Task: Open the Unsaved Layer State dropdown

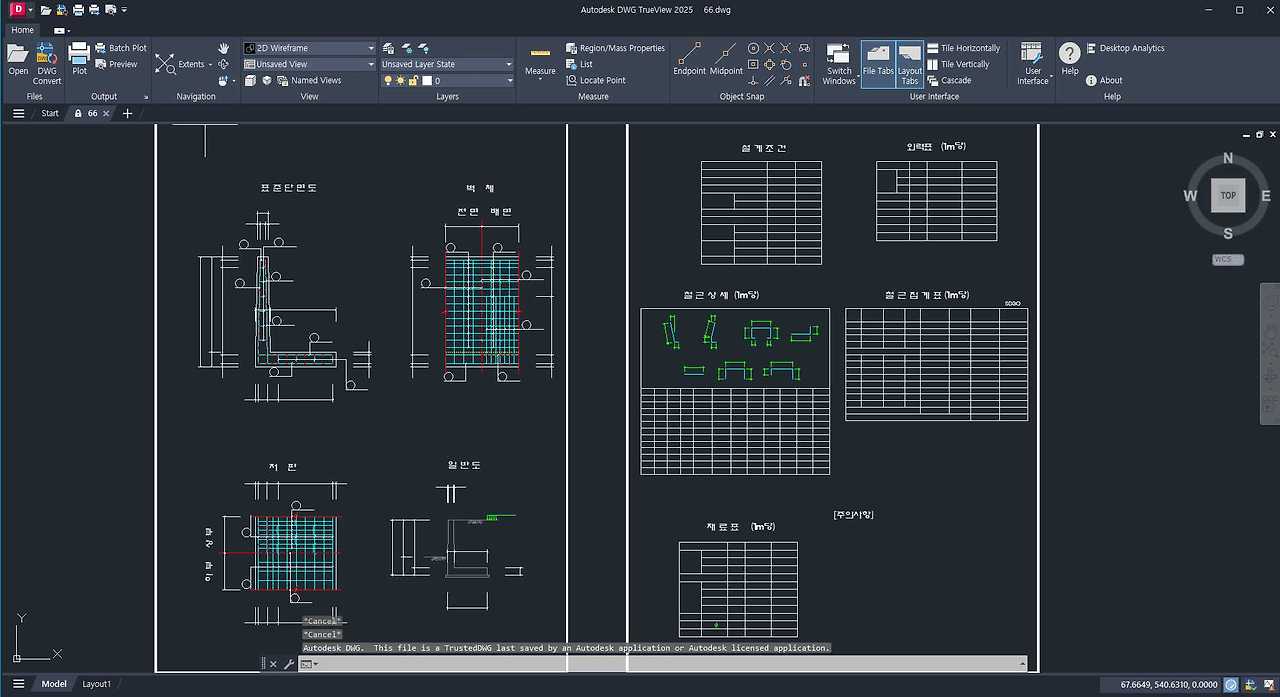Action: (x=508, y=64)
